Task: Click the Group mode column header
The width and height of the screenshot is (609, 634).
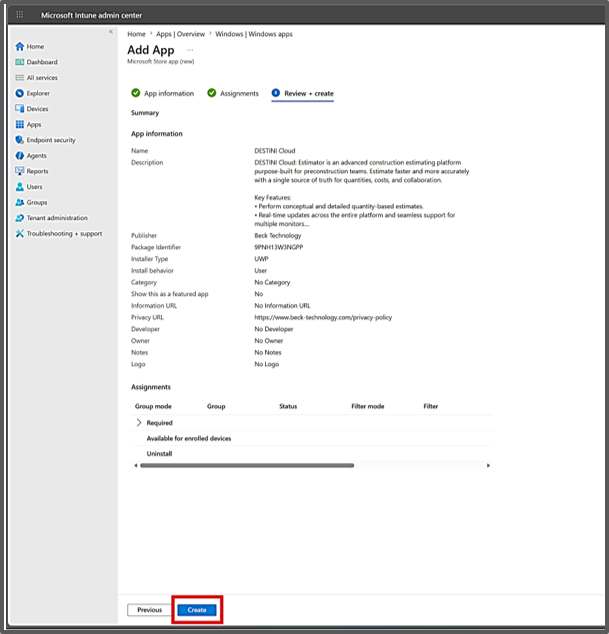Action: 153,406
